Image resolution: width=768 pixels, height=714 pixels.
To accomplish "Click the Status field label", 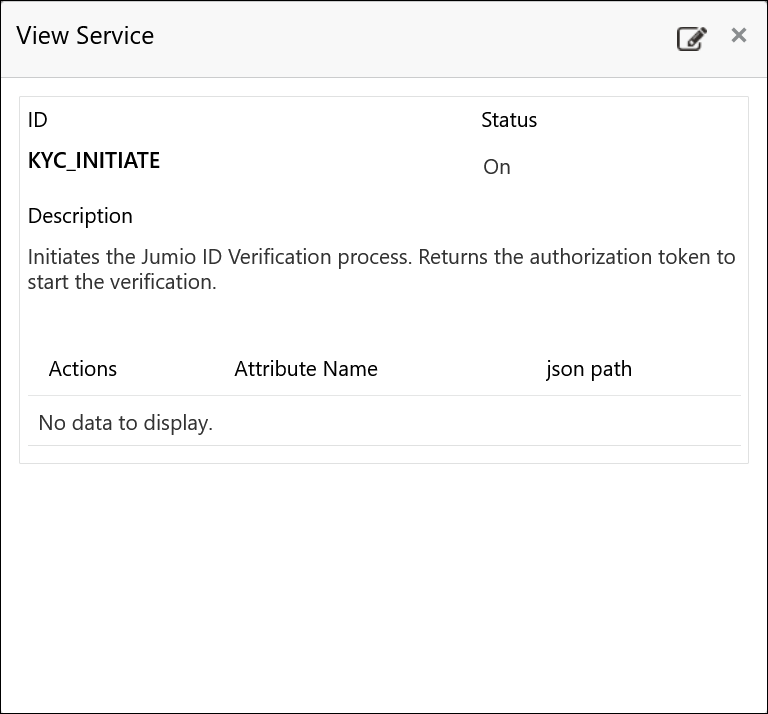I will (x=509, y=120).
